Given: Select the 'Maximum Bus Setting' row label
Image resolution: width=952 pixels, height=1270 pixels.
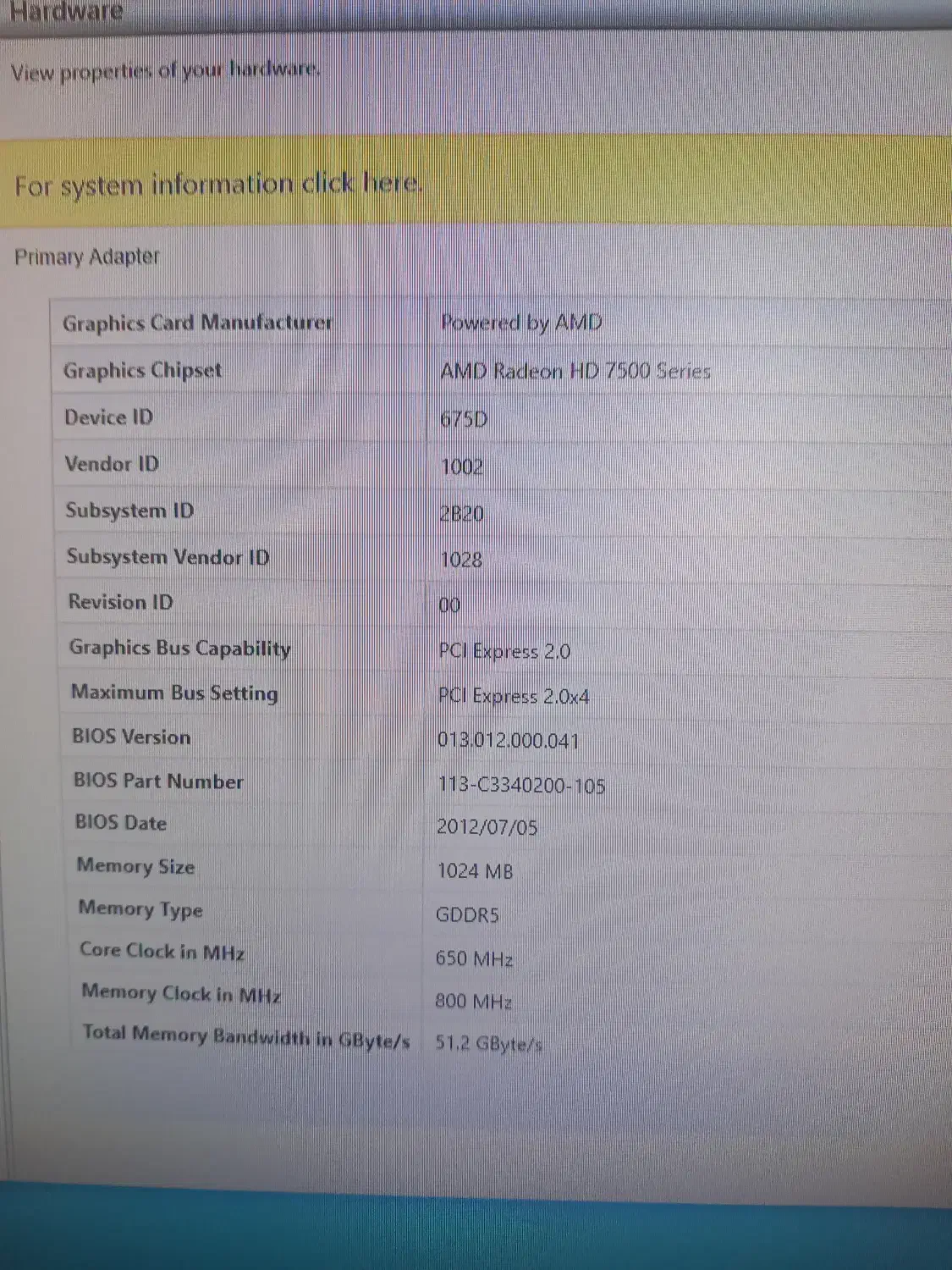Looking at the screenshot, I should pos(174,693).
